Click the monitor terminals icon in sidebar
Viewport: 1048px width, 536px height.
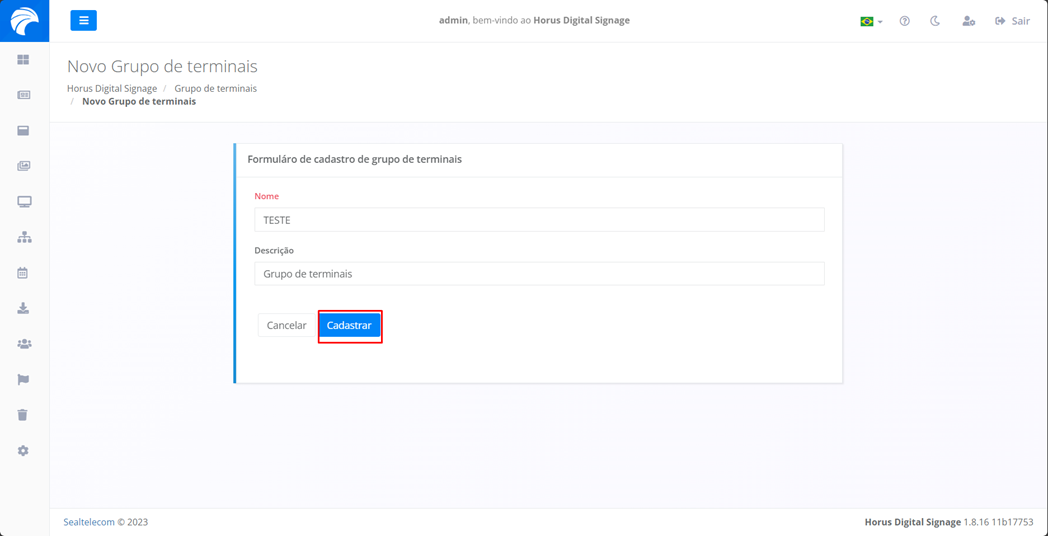[24, 202]
